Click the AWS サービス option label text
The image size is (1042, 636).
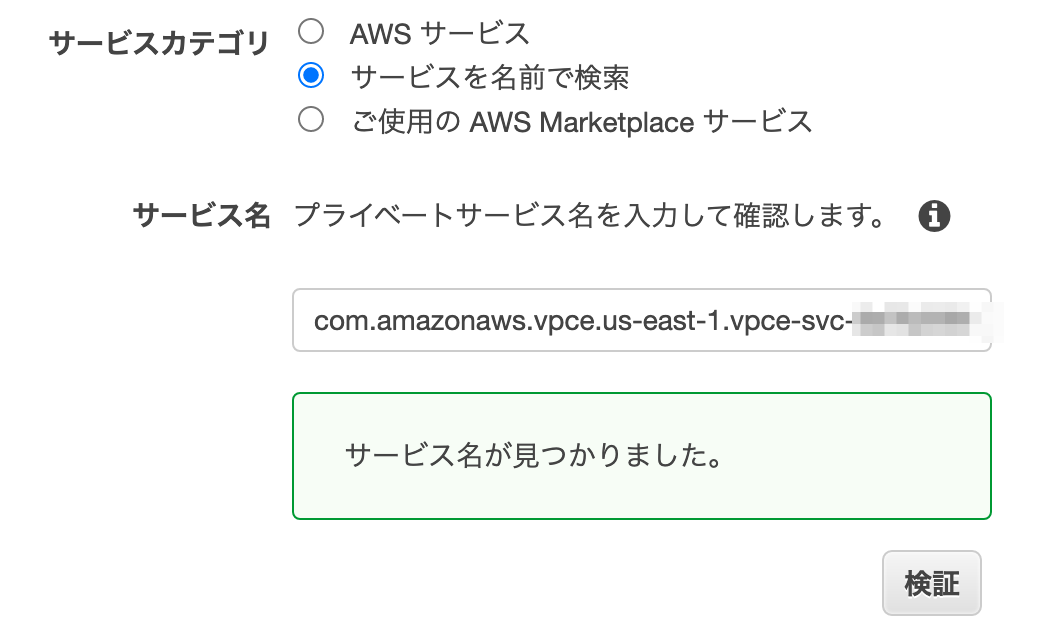[440, 33]
